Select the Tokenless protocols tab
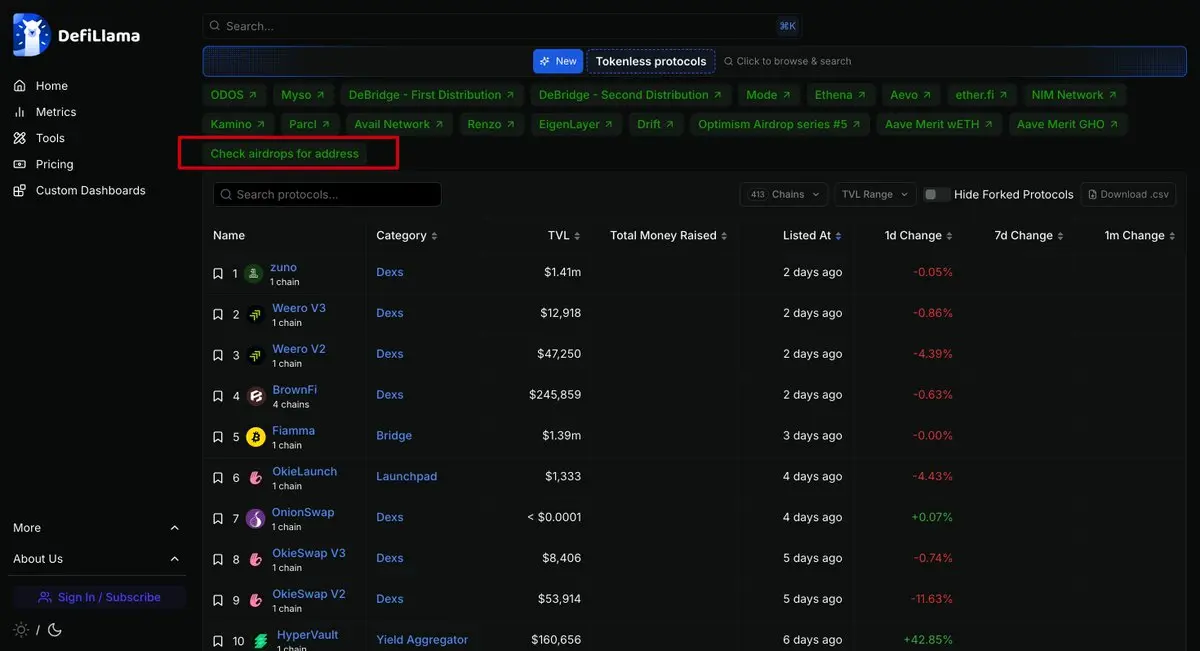1200x651 pixels. point(651,61)
